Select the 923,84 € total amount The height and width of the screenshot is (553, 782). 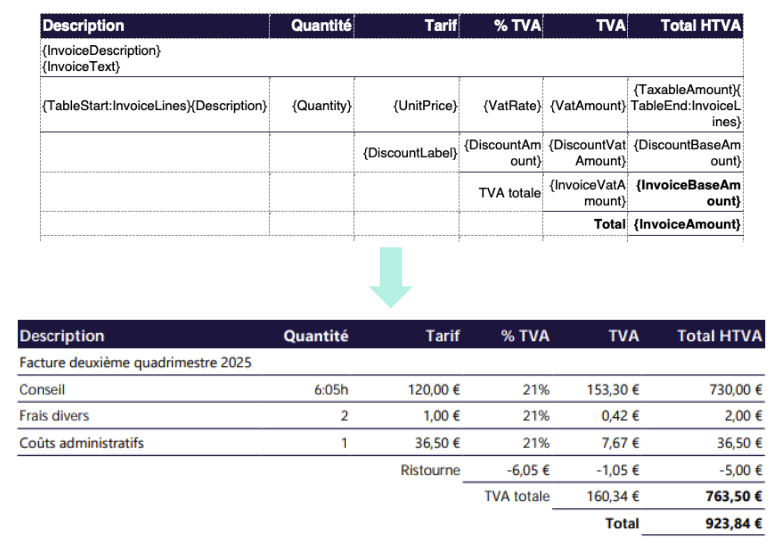click(734, 523)
